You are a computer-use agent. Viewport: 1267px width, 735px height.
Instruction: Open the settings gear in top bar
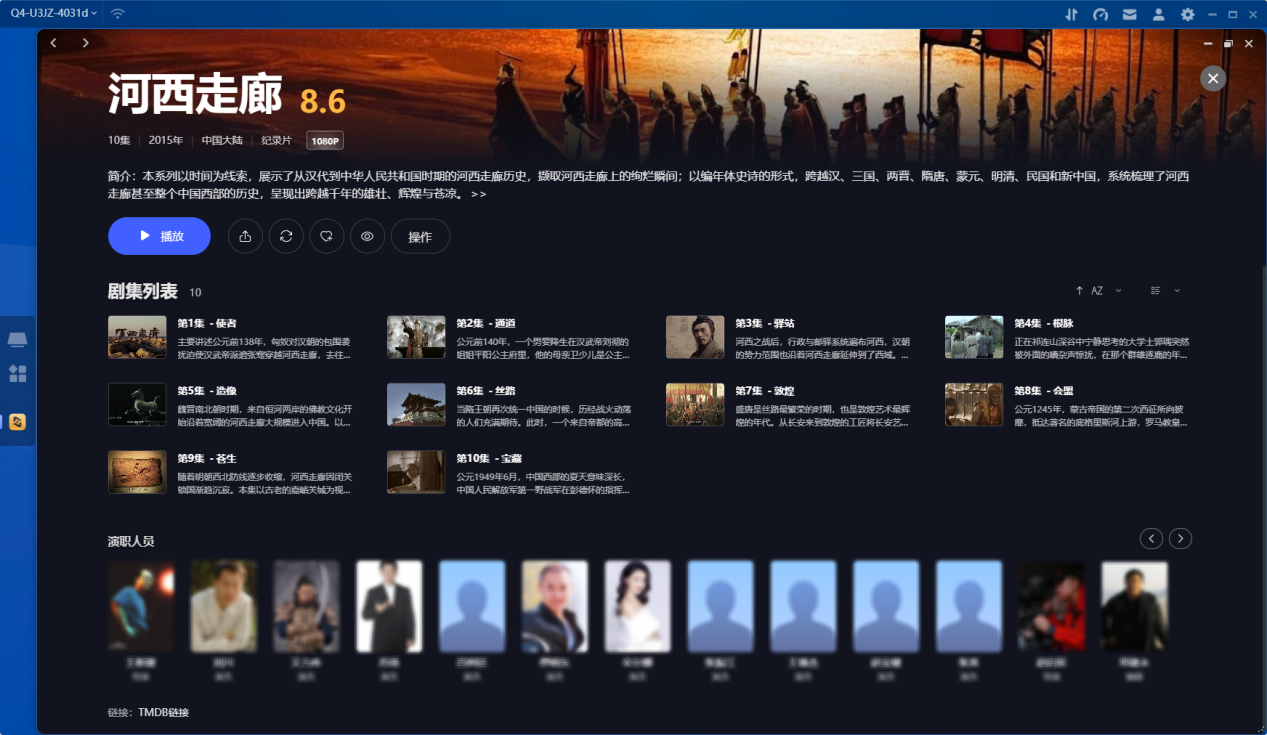(x=1187, y=14)
